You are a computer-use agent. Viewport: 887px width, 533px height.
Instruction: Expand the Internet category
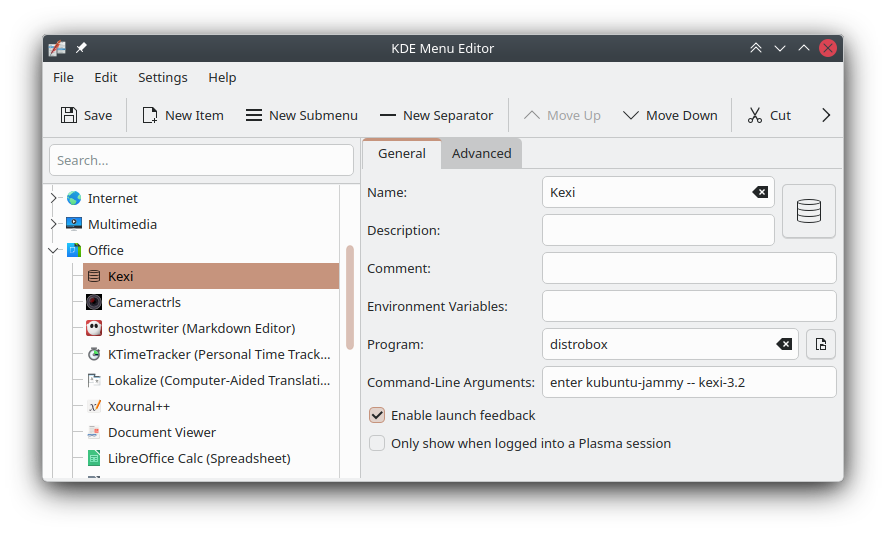point(54,198)
